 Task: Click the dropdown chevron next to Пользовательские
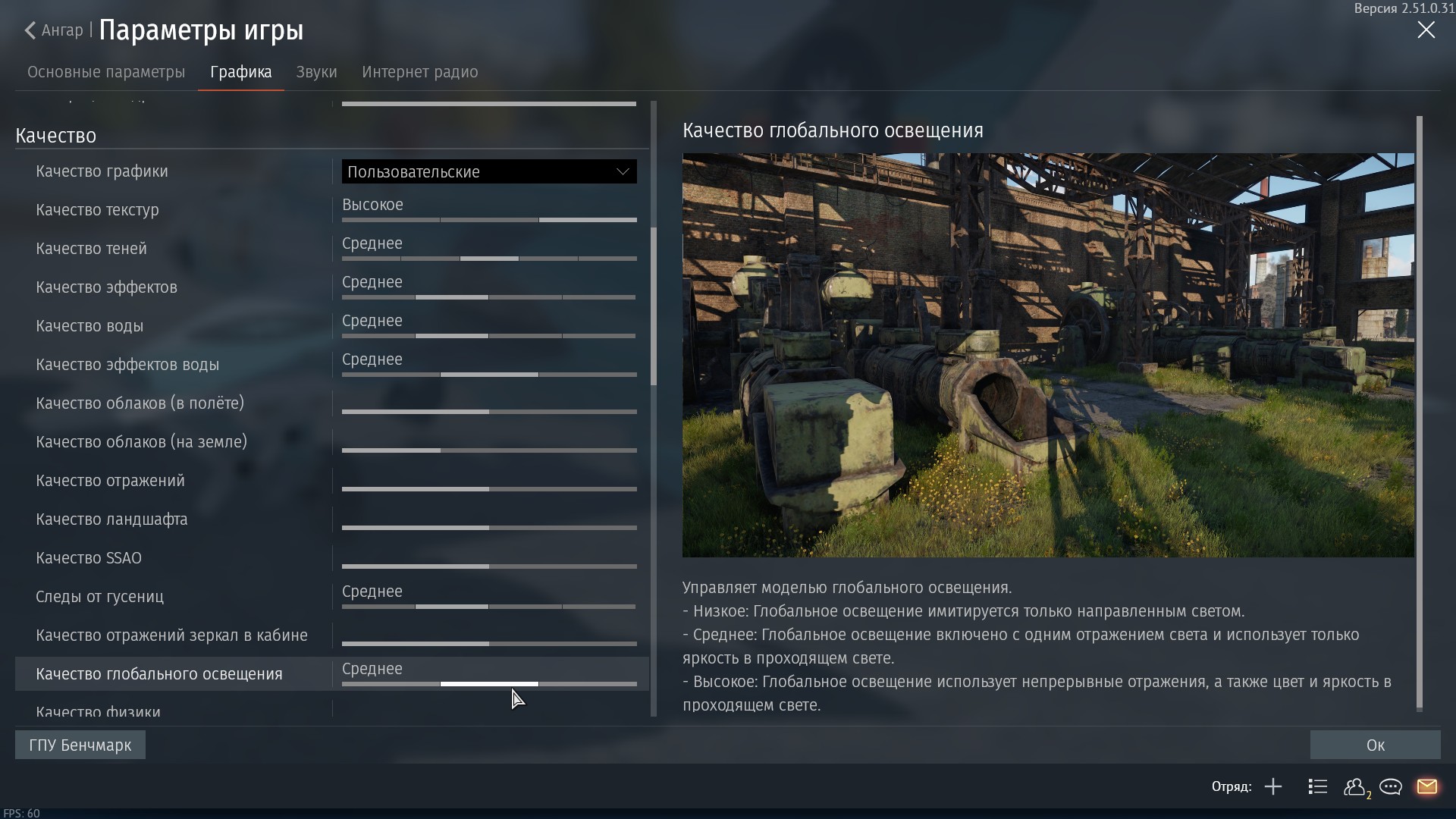click(x=623, y=171)
